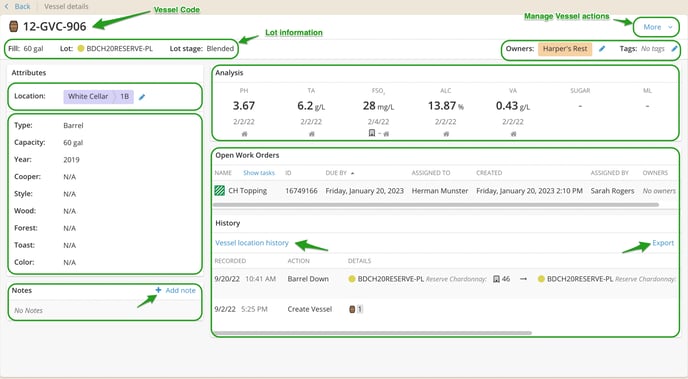Click the White Cellar location chip

pos(88,97)
